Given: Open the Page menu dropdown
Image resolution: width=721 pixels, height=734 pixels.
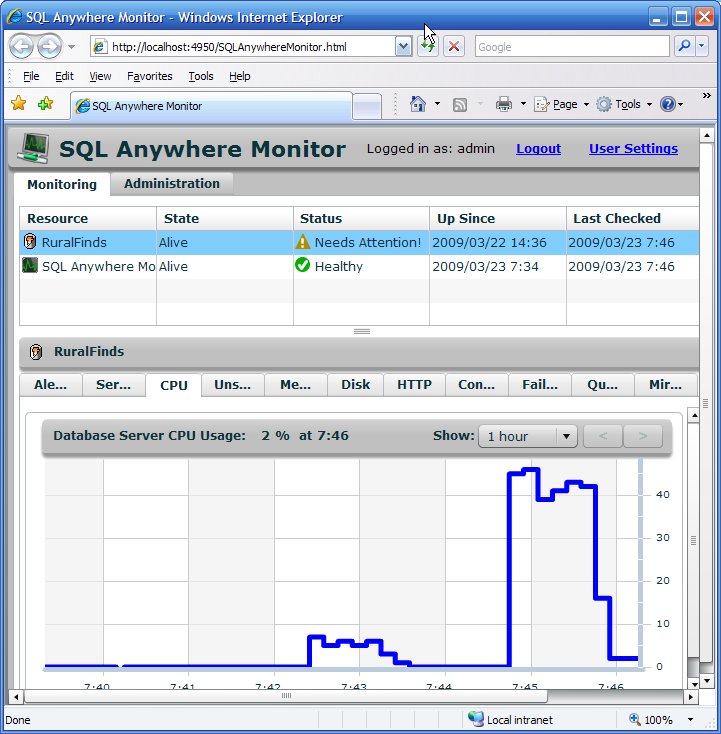Looking at the screenshot, I should [561, 104].
